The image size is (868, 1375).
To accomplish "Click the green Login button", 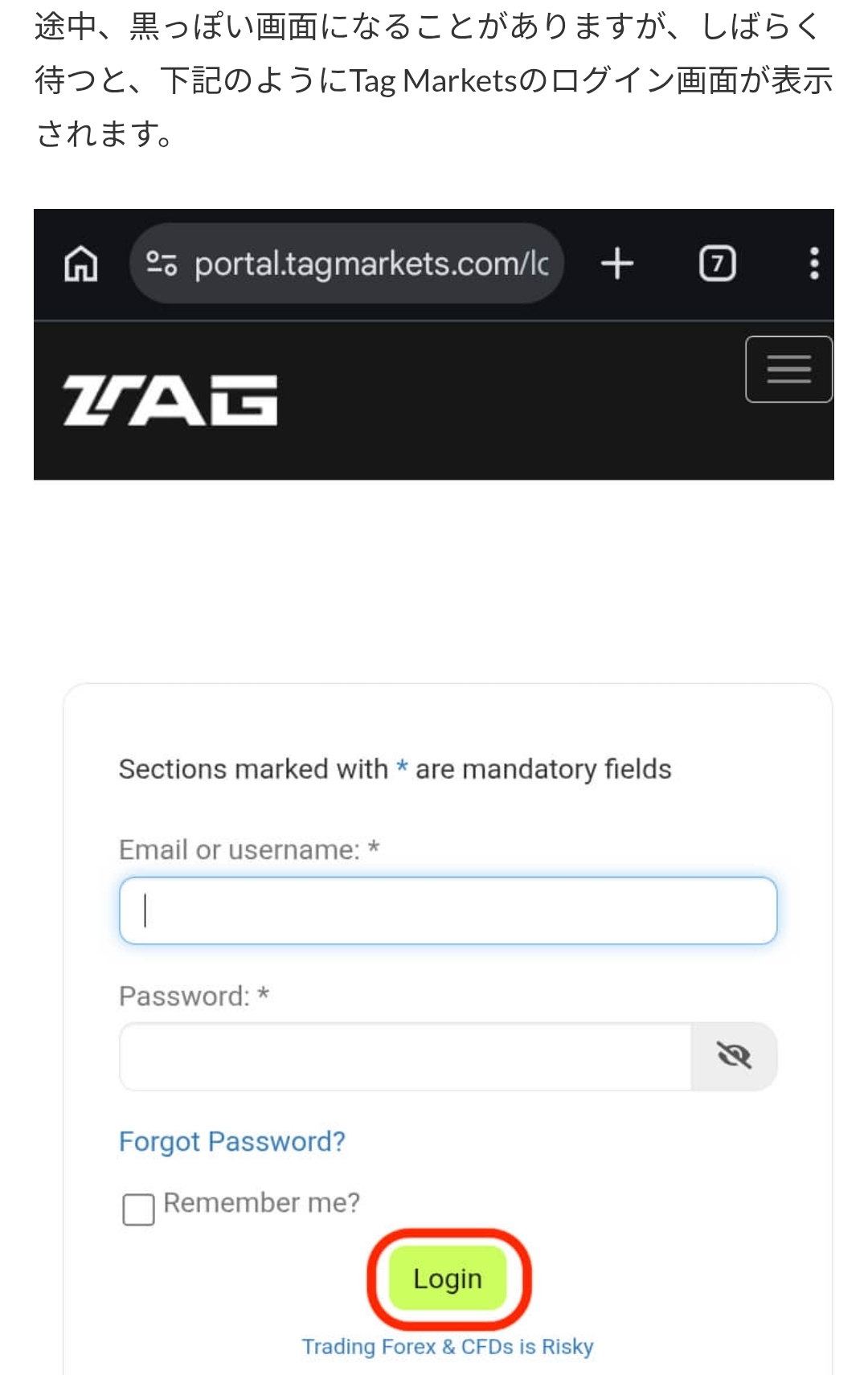I will pyautogui.click(x=448, y=1278).
